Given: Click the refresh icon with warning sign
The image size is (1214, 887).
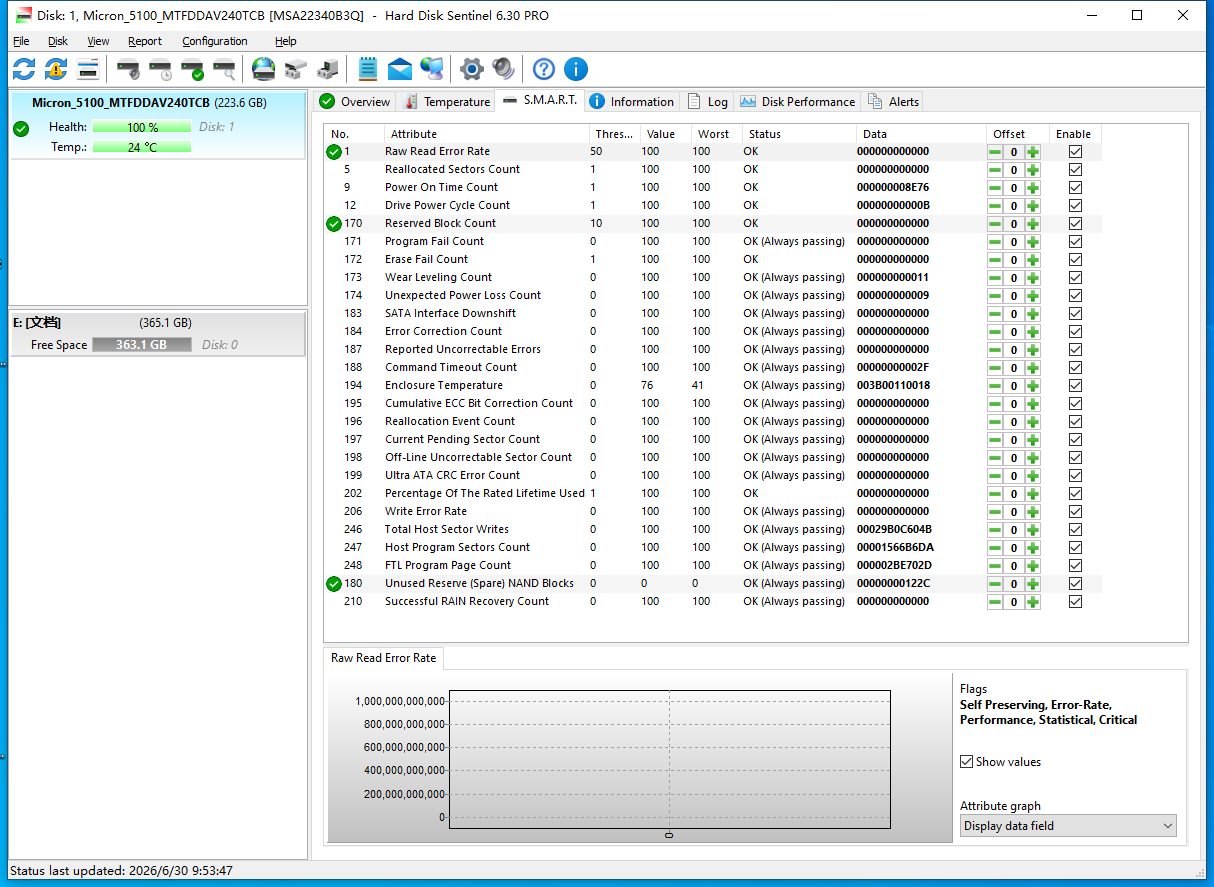Looking at the screenshot, I should [x=56, y=69].
